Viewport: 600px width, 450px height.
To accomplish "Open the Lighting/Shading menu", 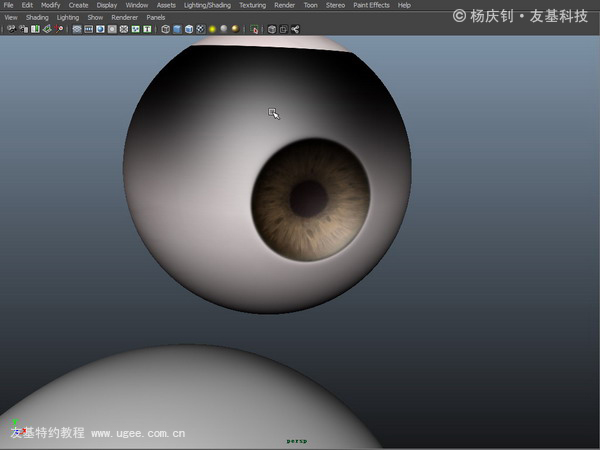I will pyautogui.click(x=207, y=5).
